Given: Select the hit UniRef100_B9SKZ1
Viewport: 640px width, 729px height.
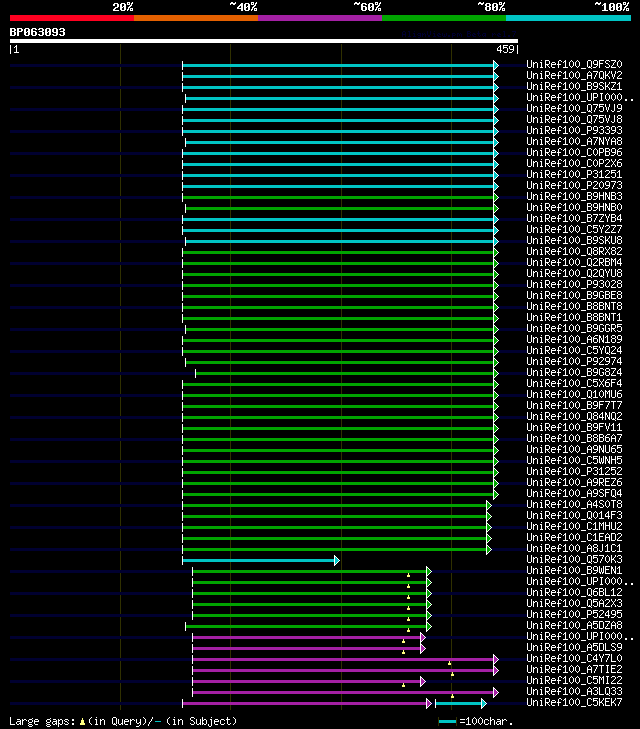Looking at the screenshot, I should (x=574, y=86).
